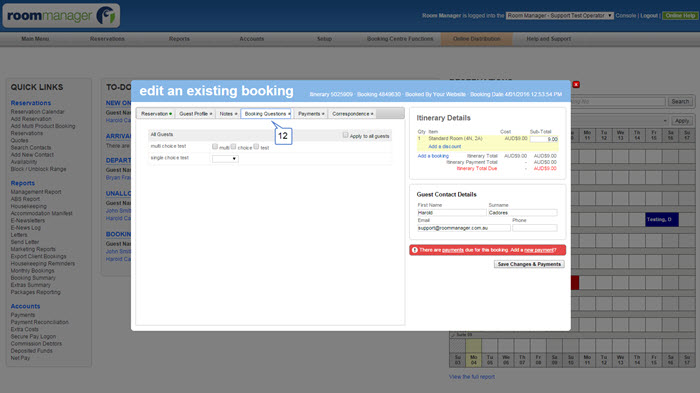Open the Online Distribution menu
The height and width of the screenshot is (393, 700).
pyautogui.click(x=476, y=39)
